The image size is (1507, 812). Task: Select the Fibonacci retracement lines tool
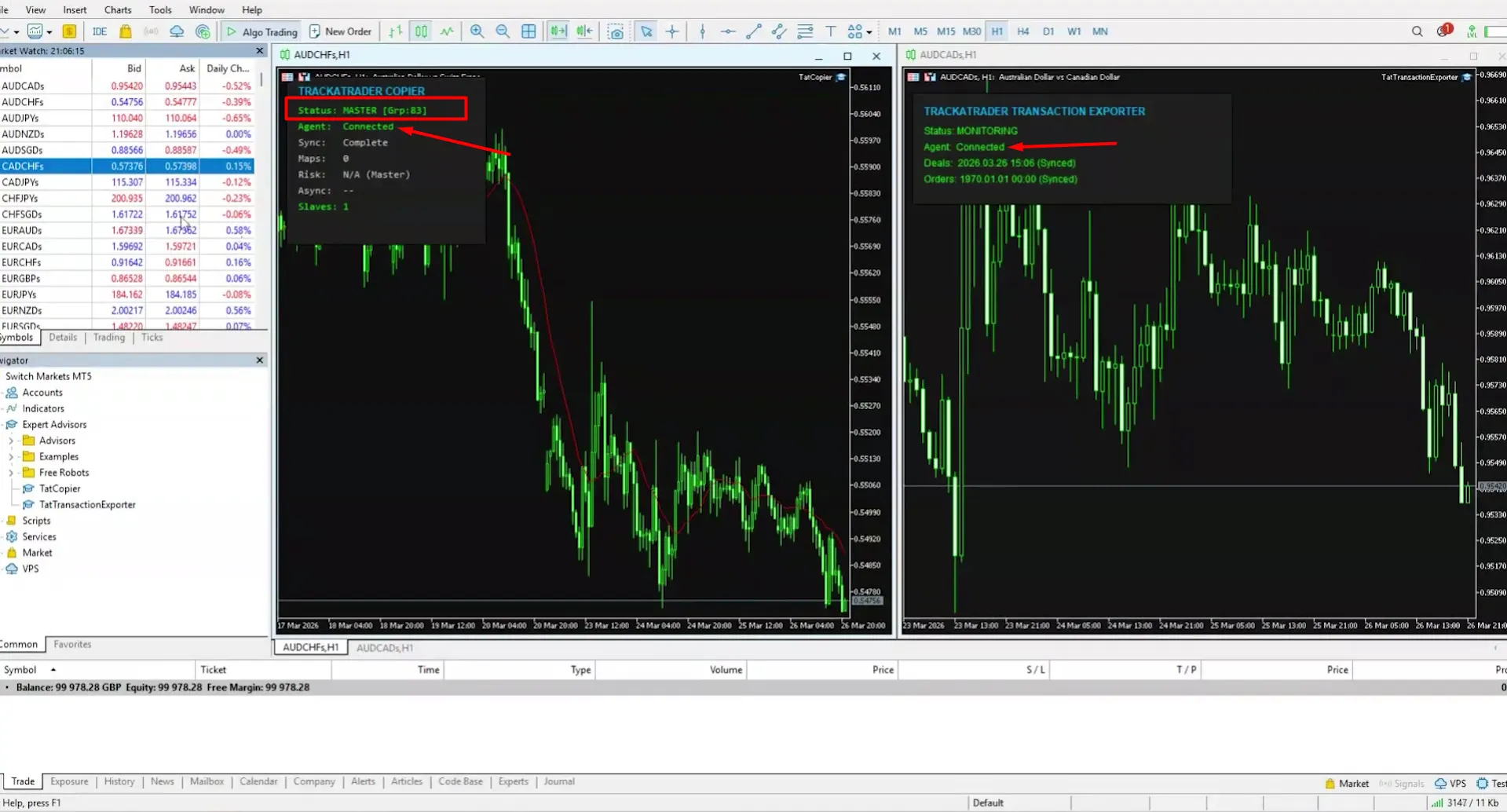point(805,31)
